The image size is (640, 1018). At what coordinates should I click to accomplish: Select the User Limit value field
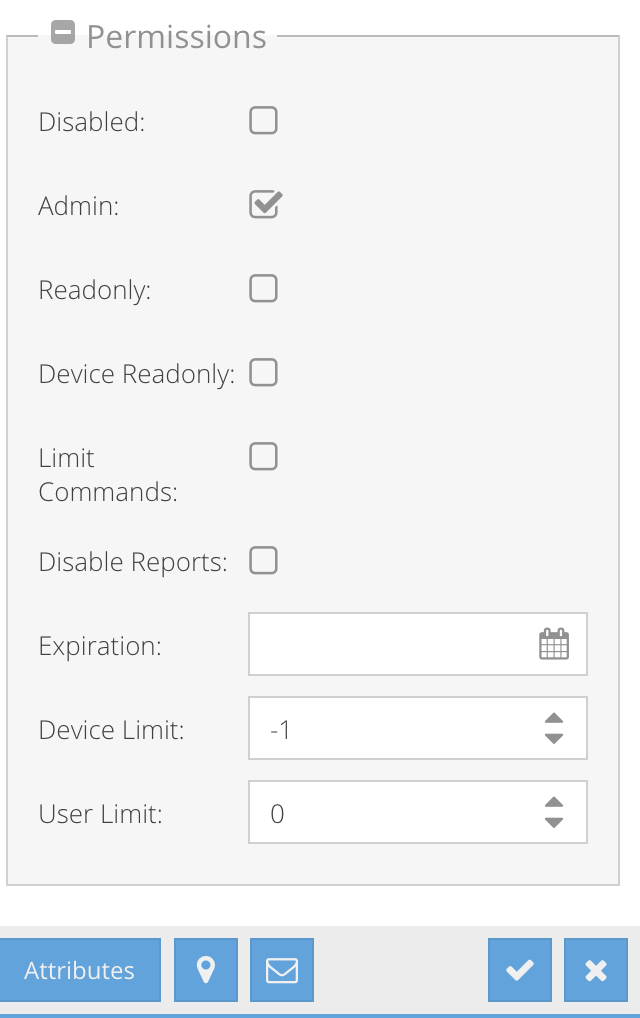pyautogui.click(x=400, y=812)
